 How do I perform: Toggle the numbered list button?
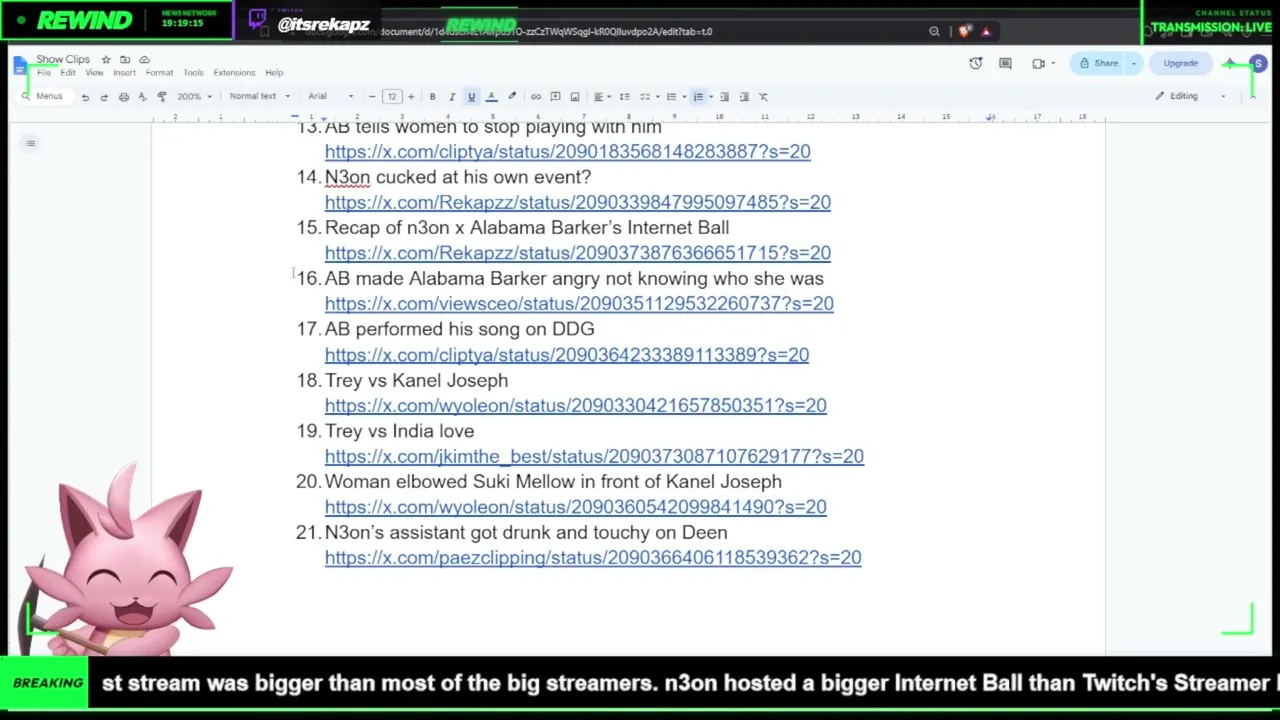coord(698,97)
